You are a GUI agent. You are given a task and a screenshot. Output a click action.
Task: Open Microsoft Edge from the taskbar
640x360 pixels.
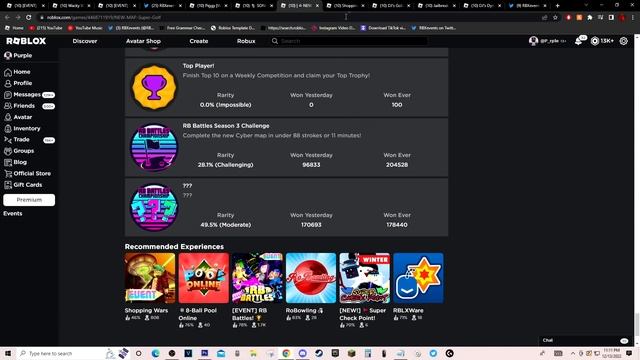pyautogui.click(x=156, y=353)
